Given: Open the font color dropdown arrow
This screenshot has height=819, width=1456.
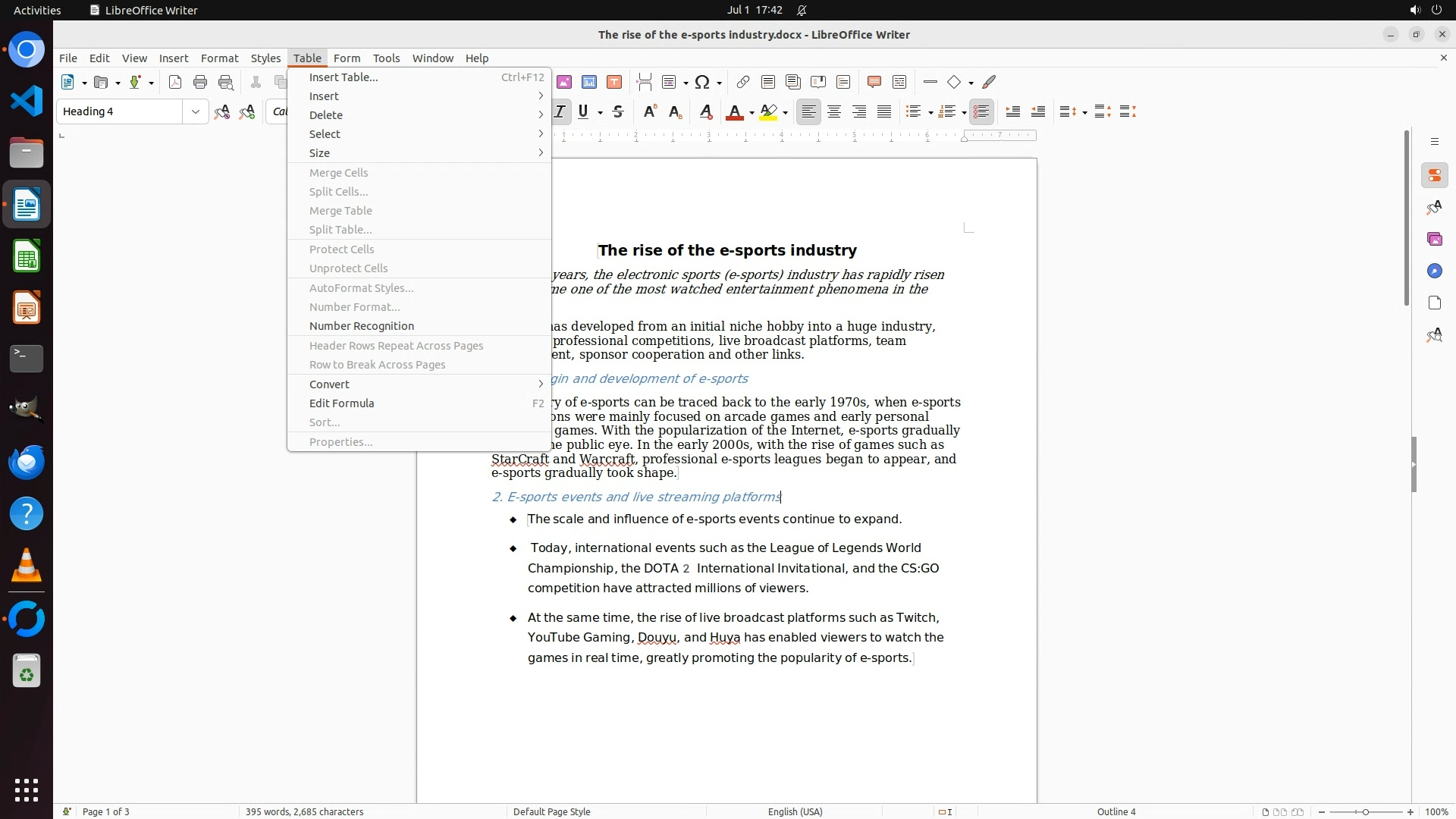Looking at the screenshot, I should (752, 113).
